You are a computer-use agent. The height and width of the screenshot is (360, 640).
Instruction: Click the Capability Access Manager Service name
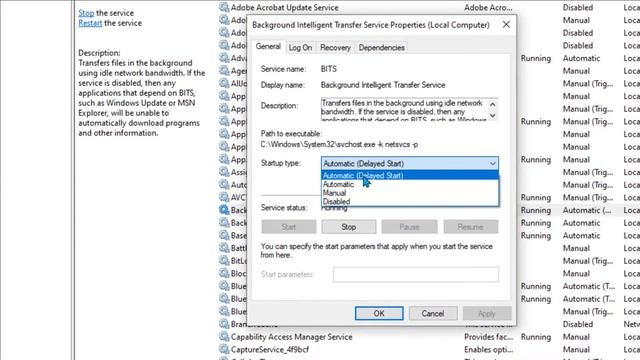pyautogui.click(x=291, y=337)
